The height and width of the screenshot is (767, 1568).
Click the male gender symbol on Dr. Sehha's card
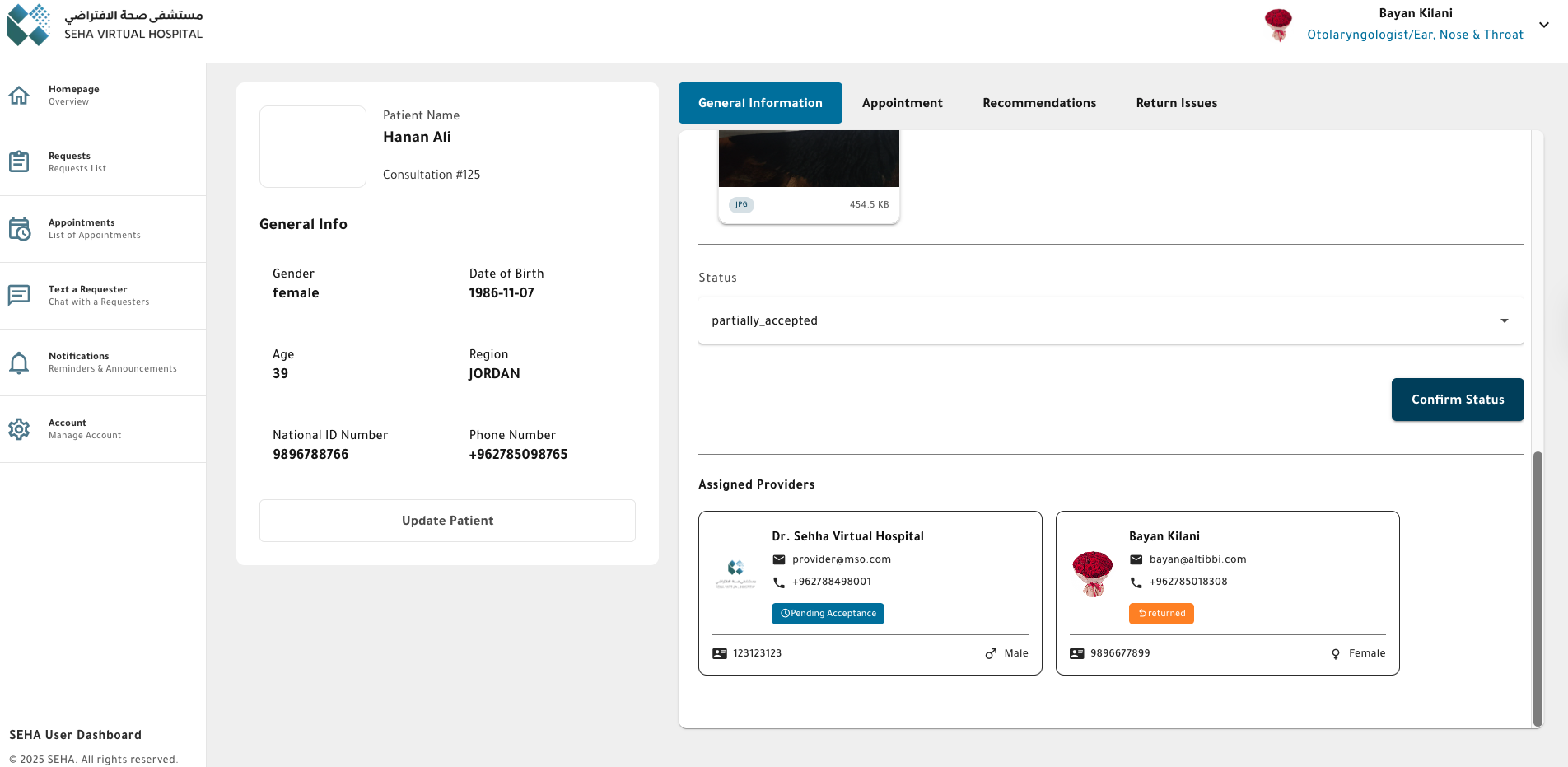[x=990, y=652]
